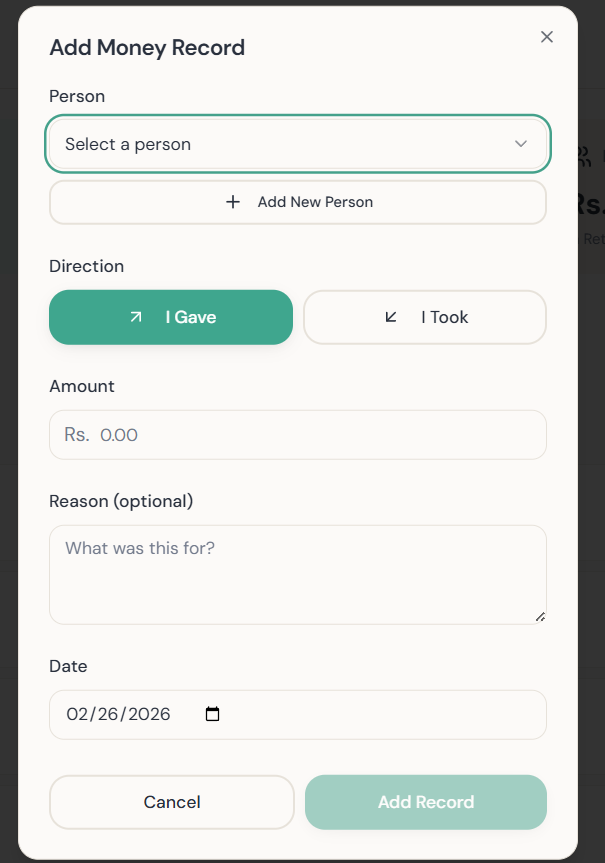Dismiss the form with Cancel
This screenshot has height=863, width=605.
click(x=171, y=801)
